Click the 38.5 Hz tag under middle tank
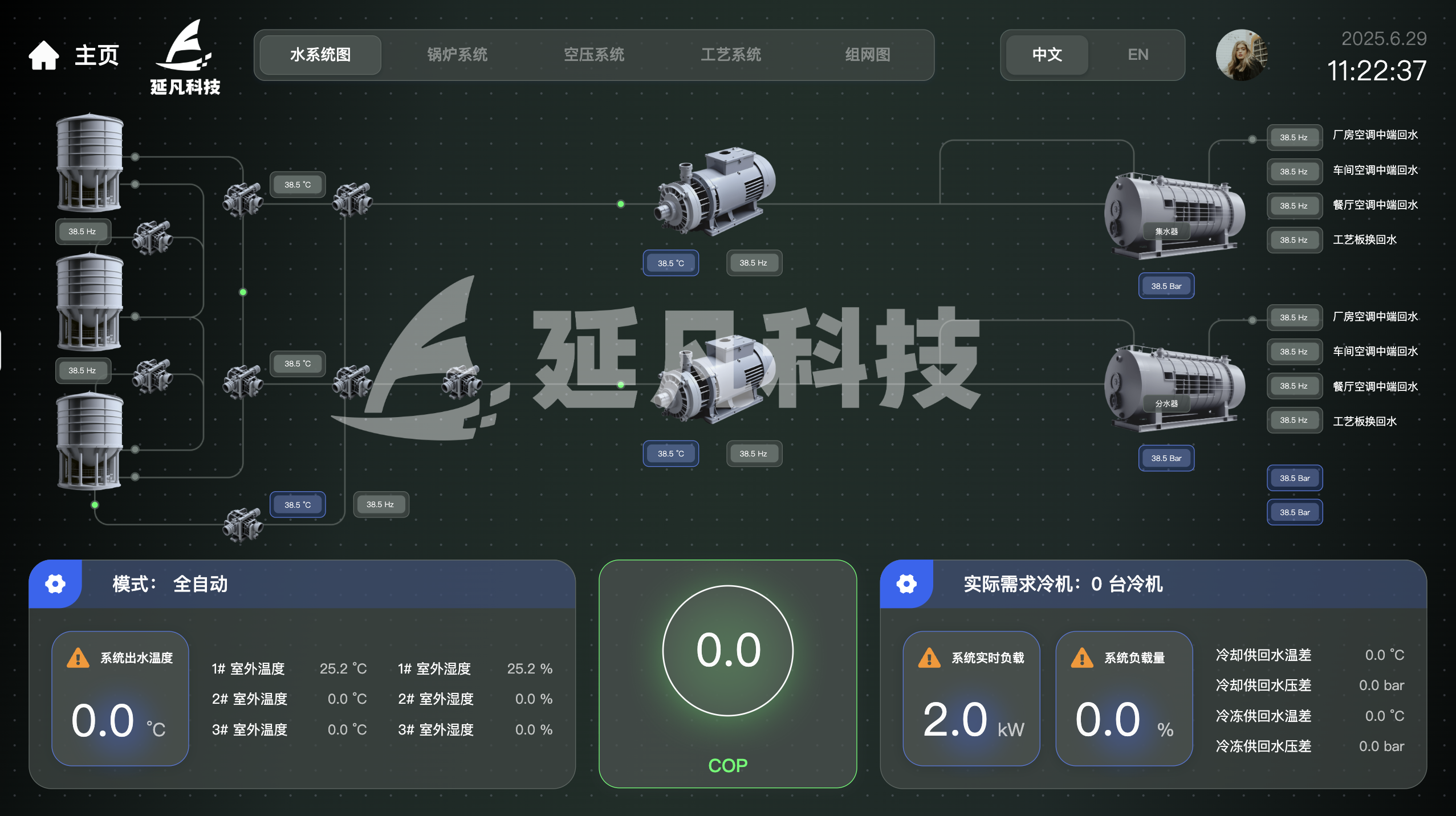Screen dimensions: 1456x816 click(x=83, y=370)
